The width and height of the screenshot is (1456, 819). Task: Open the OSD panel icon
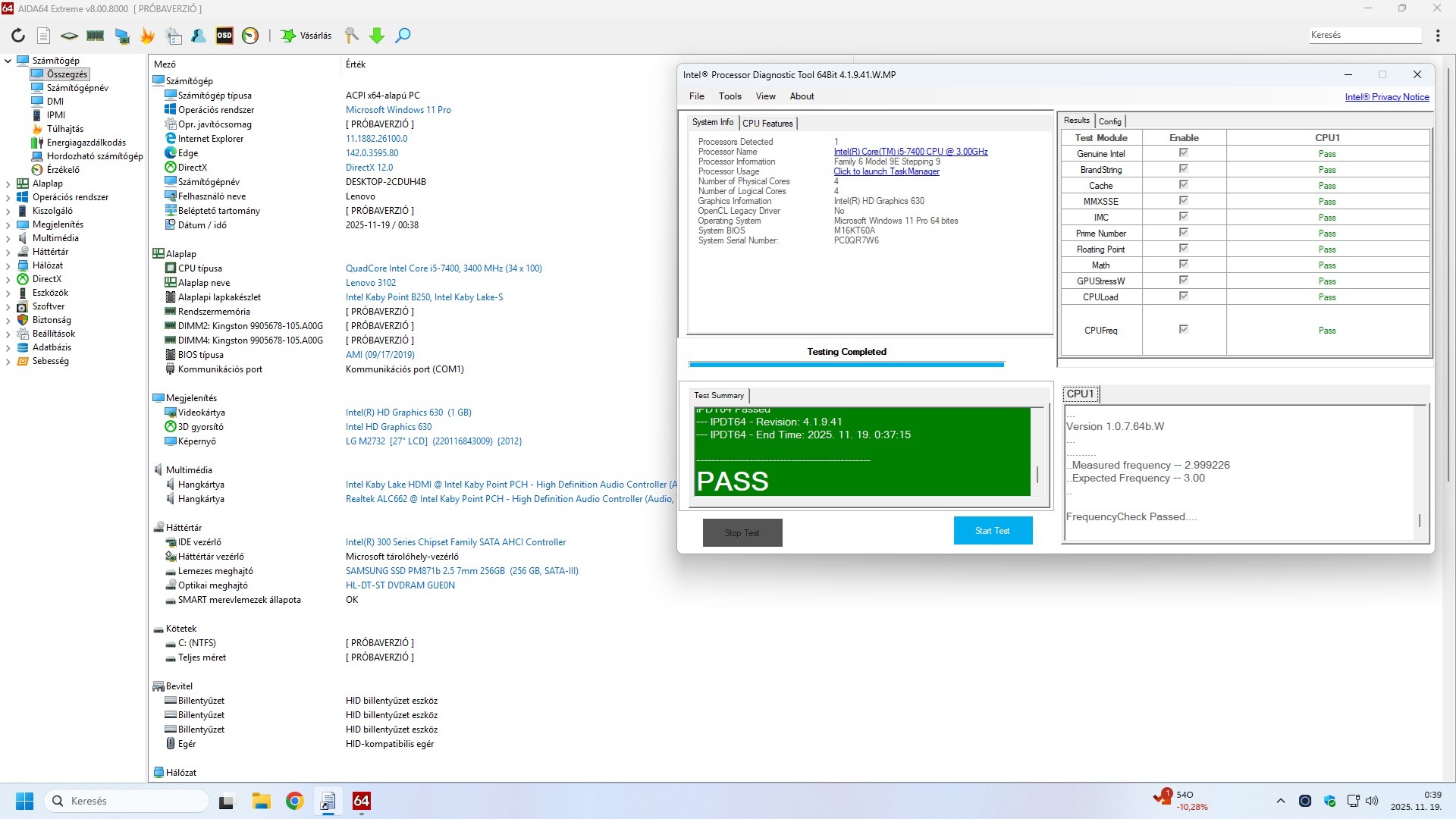click(x=224, y=36)
